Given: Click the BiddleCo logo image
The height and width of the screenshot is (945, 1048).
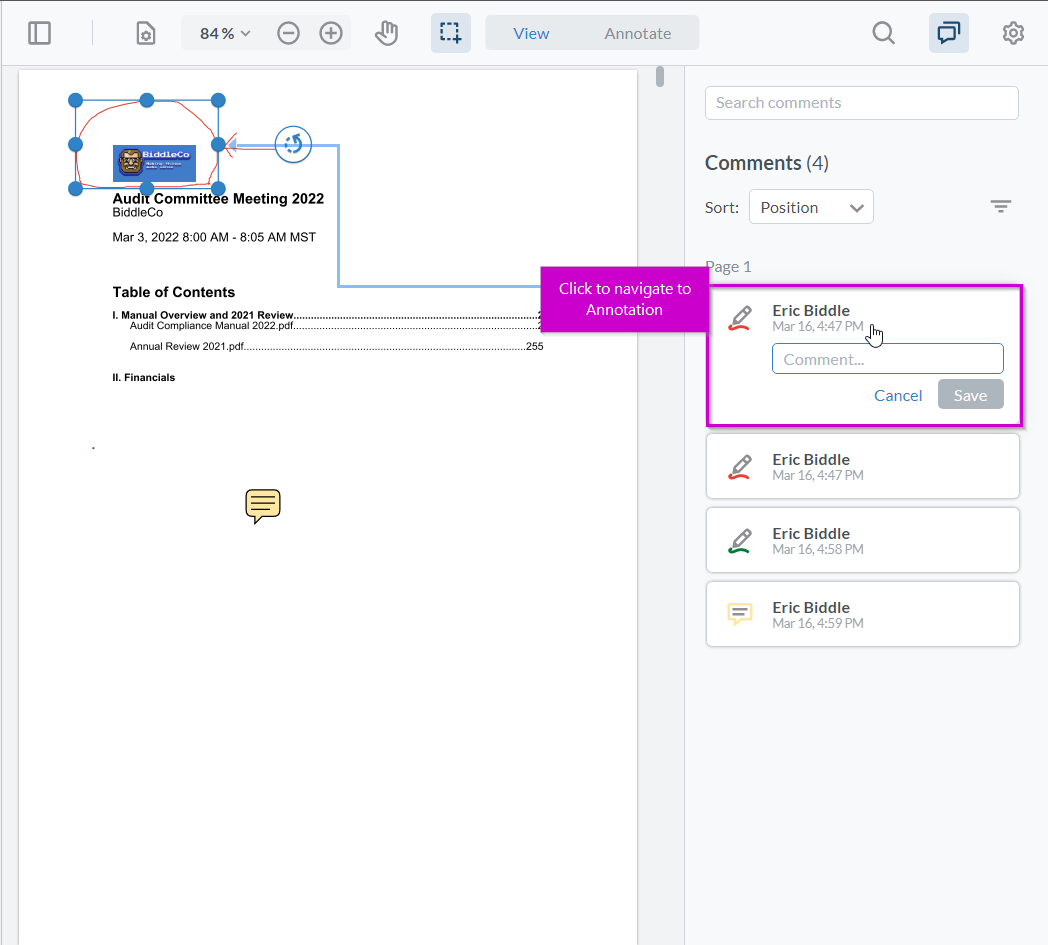Looking at the screenshot, I should (x=154, y=163).
